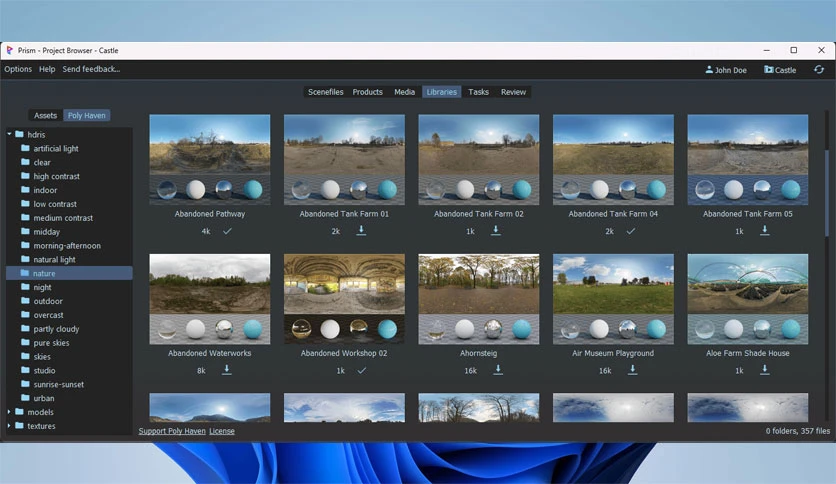Download Abandoned Tank Farm 02 HDRI
Screen dimensions: 836x484
click(495, 230)
